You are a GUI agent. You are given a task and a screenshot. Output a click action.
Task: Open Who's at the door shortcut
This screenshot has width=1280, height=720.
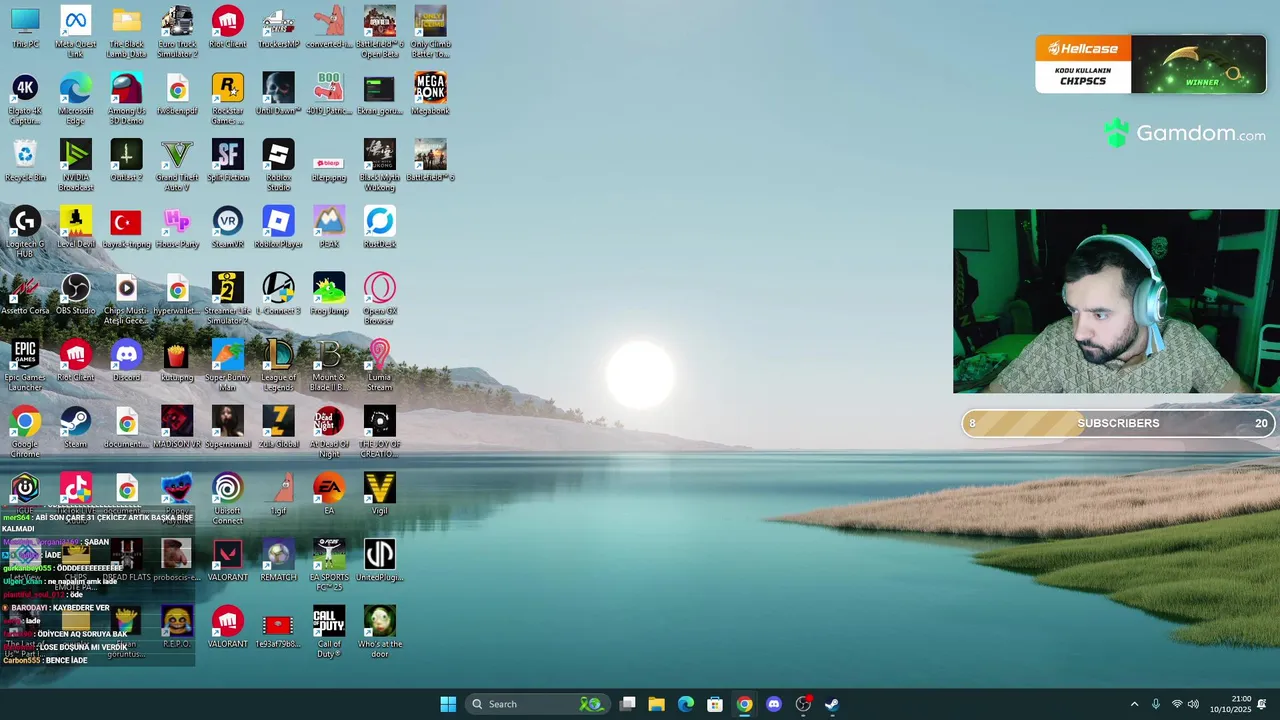[380, 631]
